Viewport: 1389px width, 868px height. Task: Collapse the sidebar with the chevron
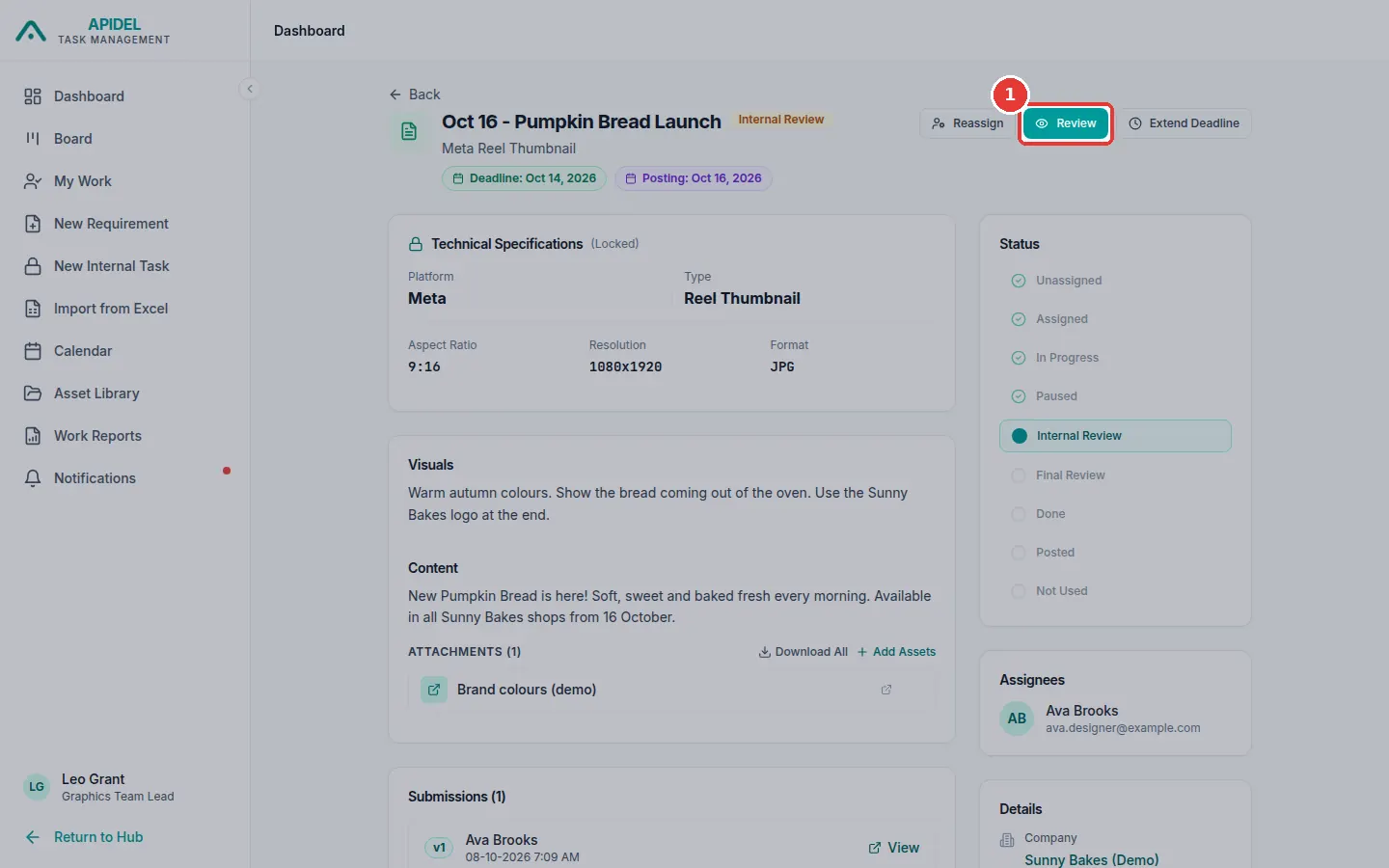pos(250,89)
